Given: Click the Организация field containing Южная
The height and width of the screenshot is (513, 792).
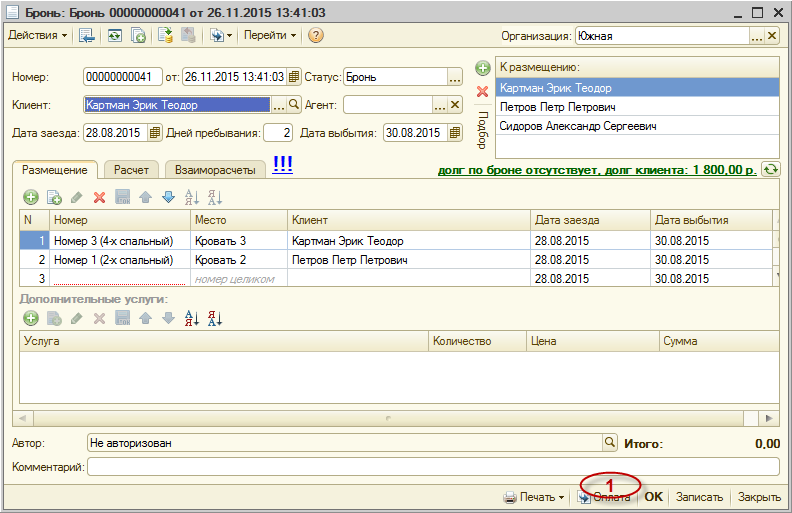Looking at the screenshot, I should 662,36.
